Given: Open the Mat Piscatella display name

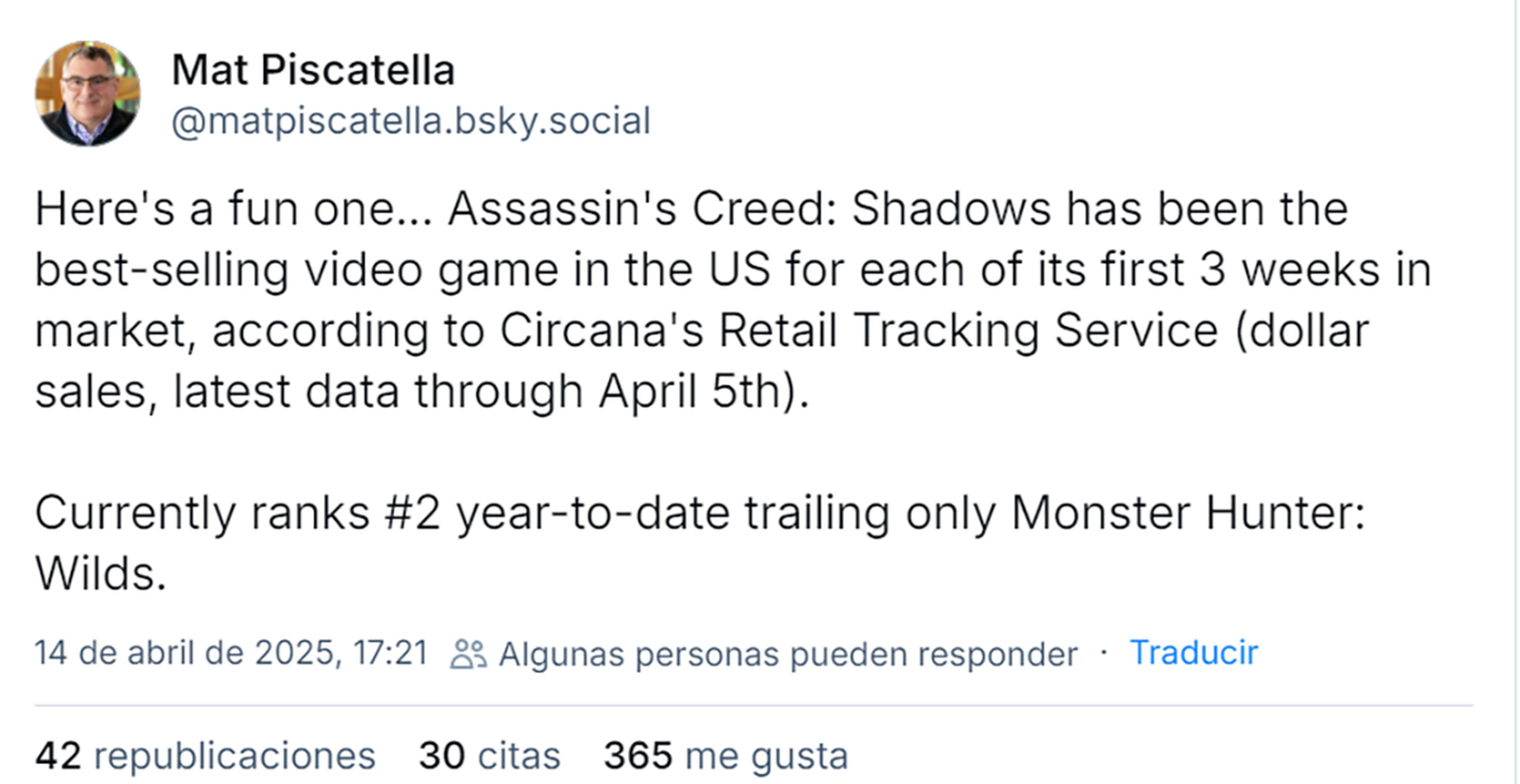Looking at the screenshot, I should [313, 70].
